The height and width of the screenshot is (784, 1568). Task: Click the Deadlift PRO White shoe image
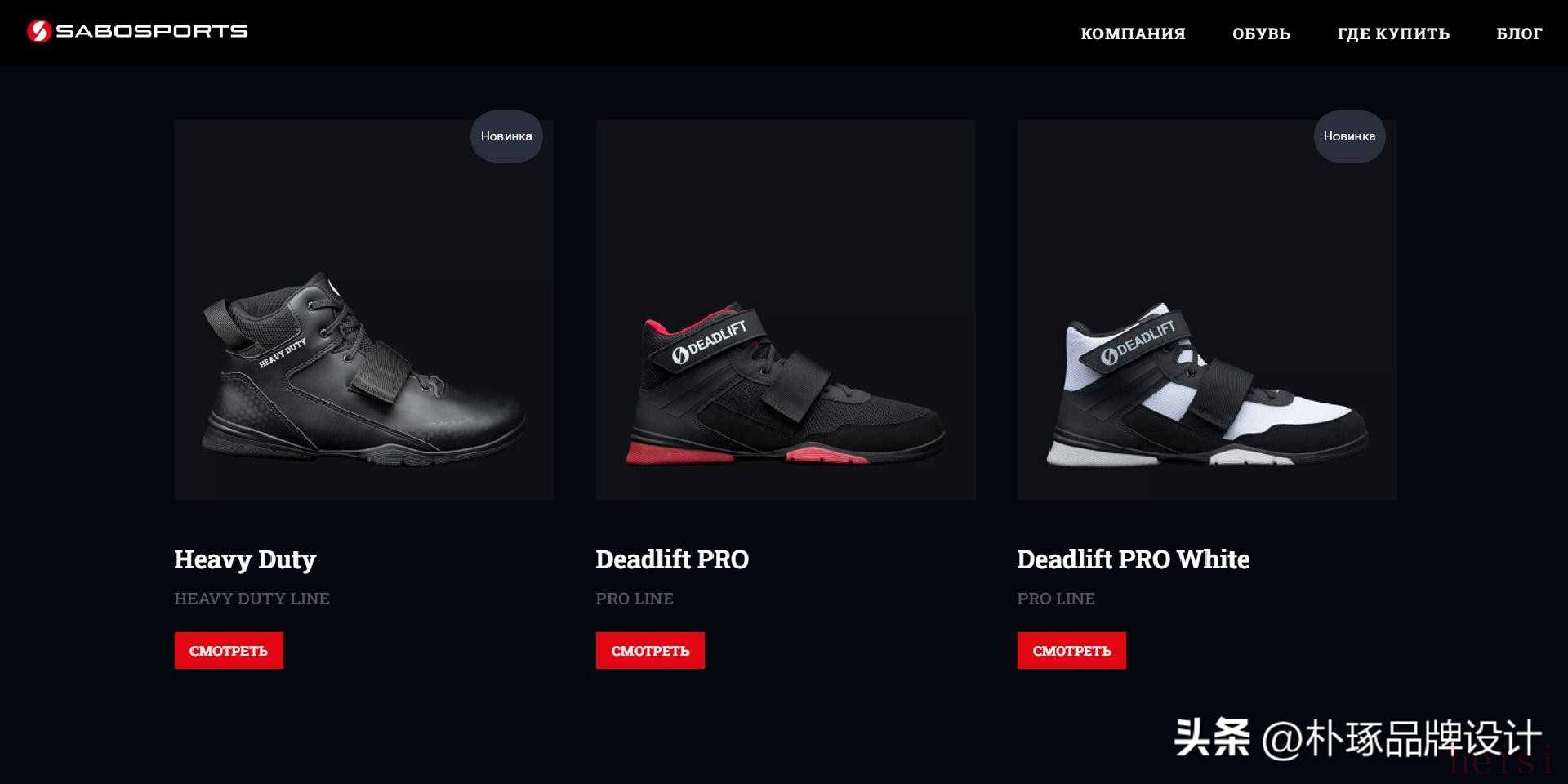coord(1207,310)
